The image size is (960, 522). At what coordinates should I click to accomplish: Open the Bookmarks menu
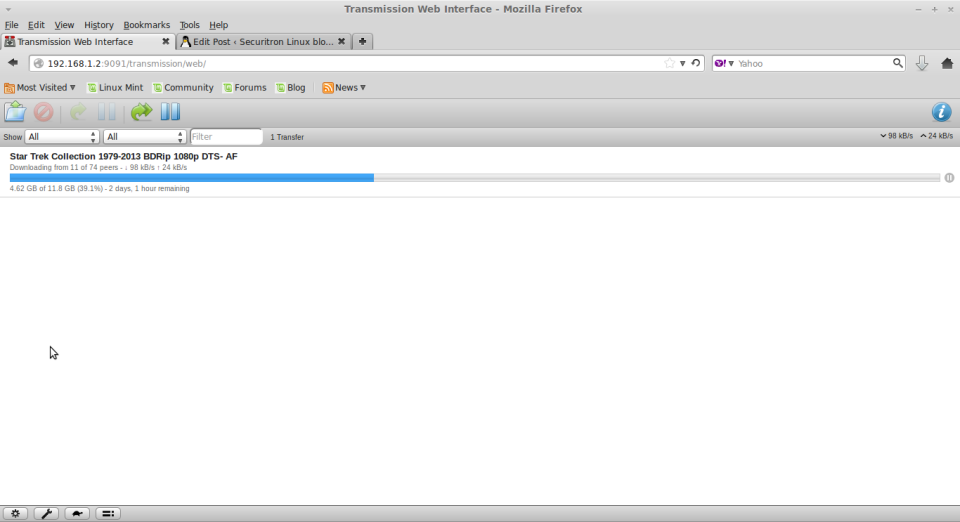pyautogui.click(x=146, y=25)
